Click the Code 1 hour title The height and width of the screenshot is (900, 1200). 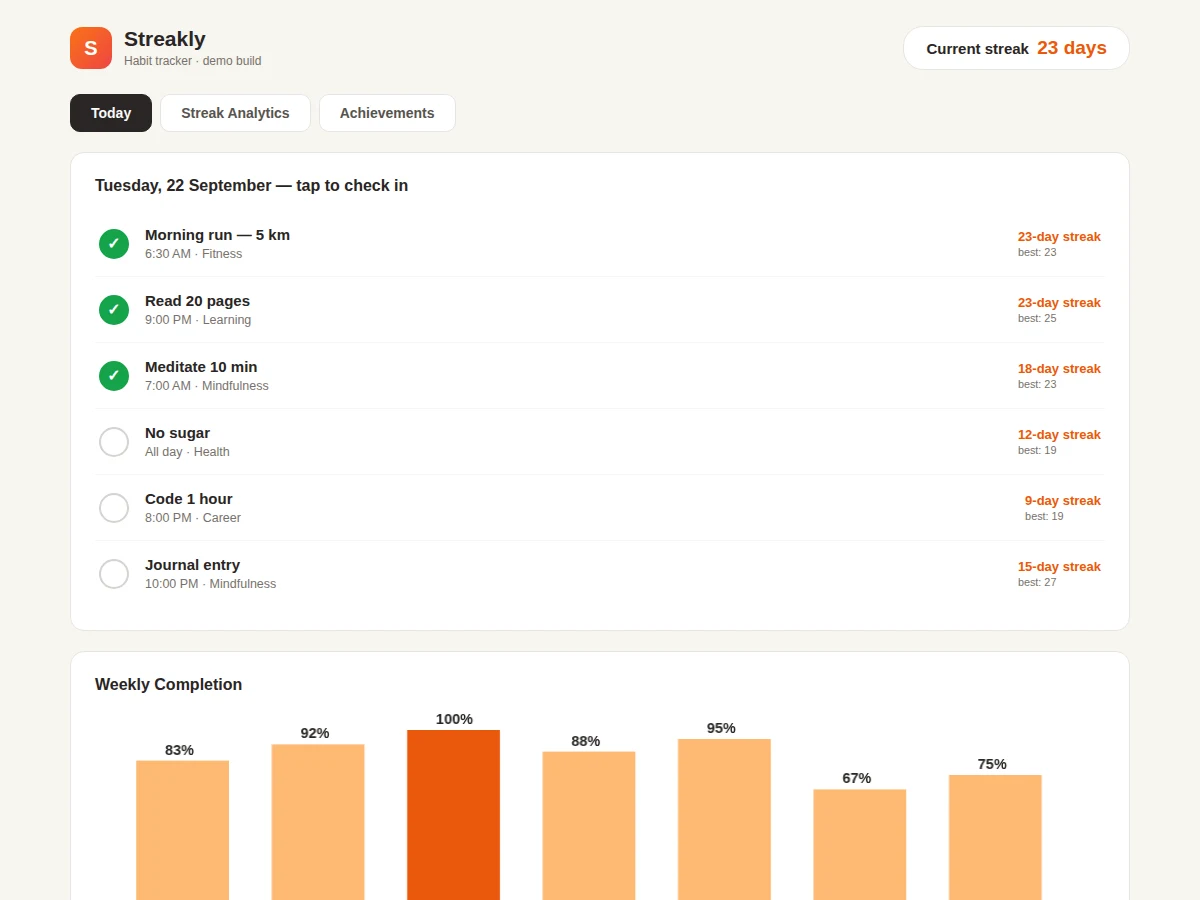[188, 499]
